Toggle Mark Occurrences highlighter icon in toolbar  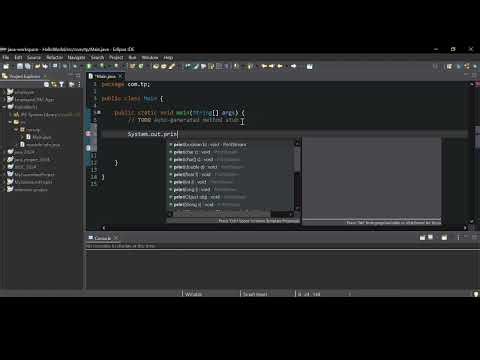pyautogui.click(x=196, y=66)
